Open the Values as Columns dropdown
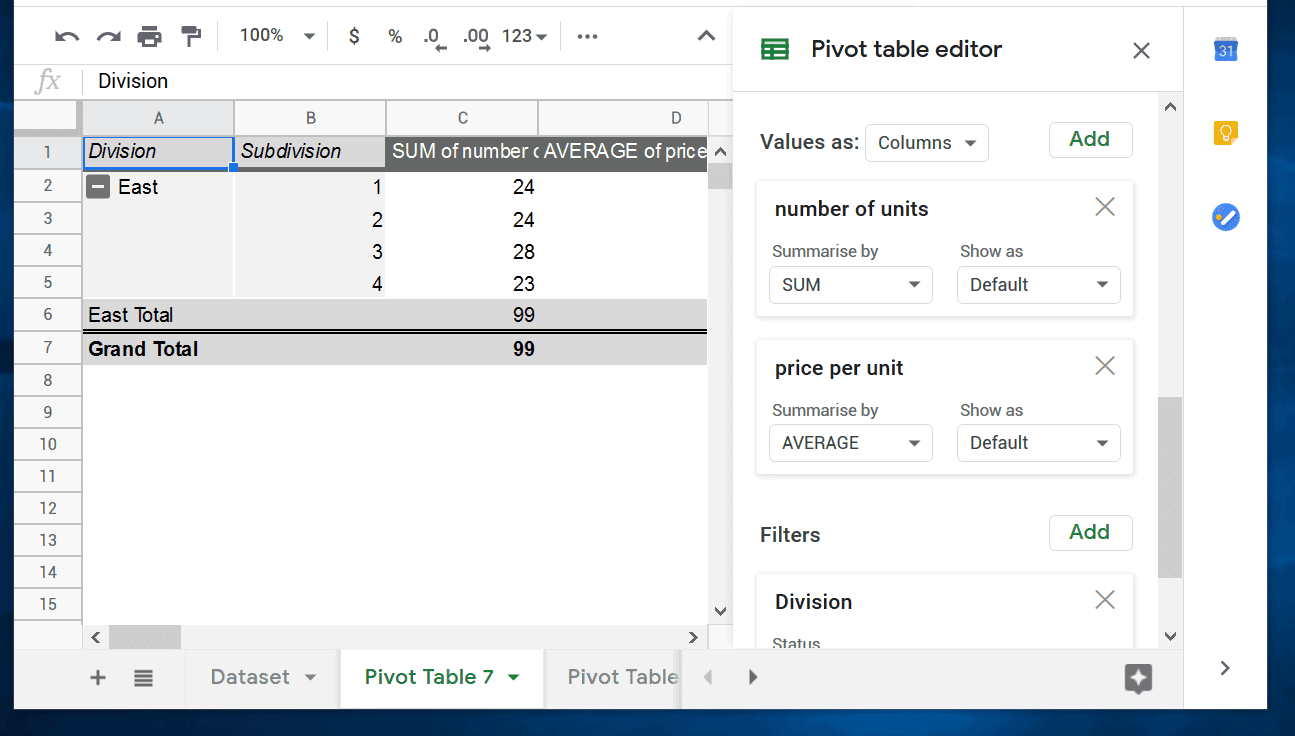Image resolution: width=1295 pixels, height=736 pixels. pyautogui.click(x=926, y=142)
